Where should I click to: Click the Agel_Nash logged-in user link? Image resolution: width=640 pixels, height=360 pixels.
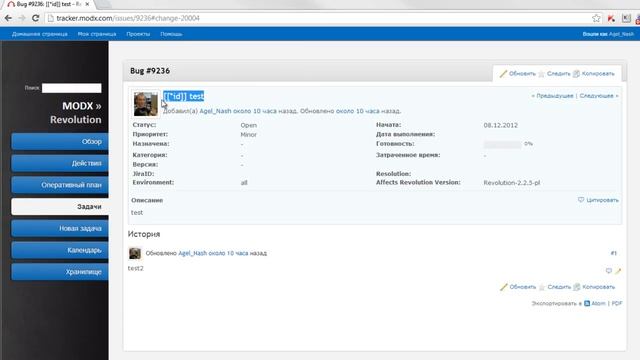point(621,34)
